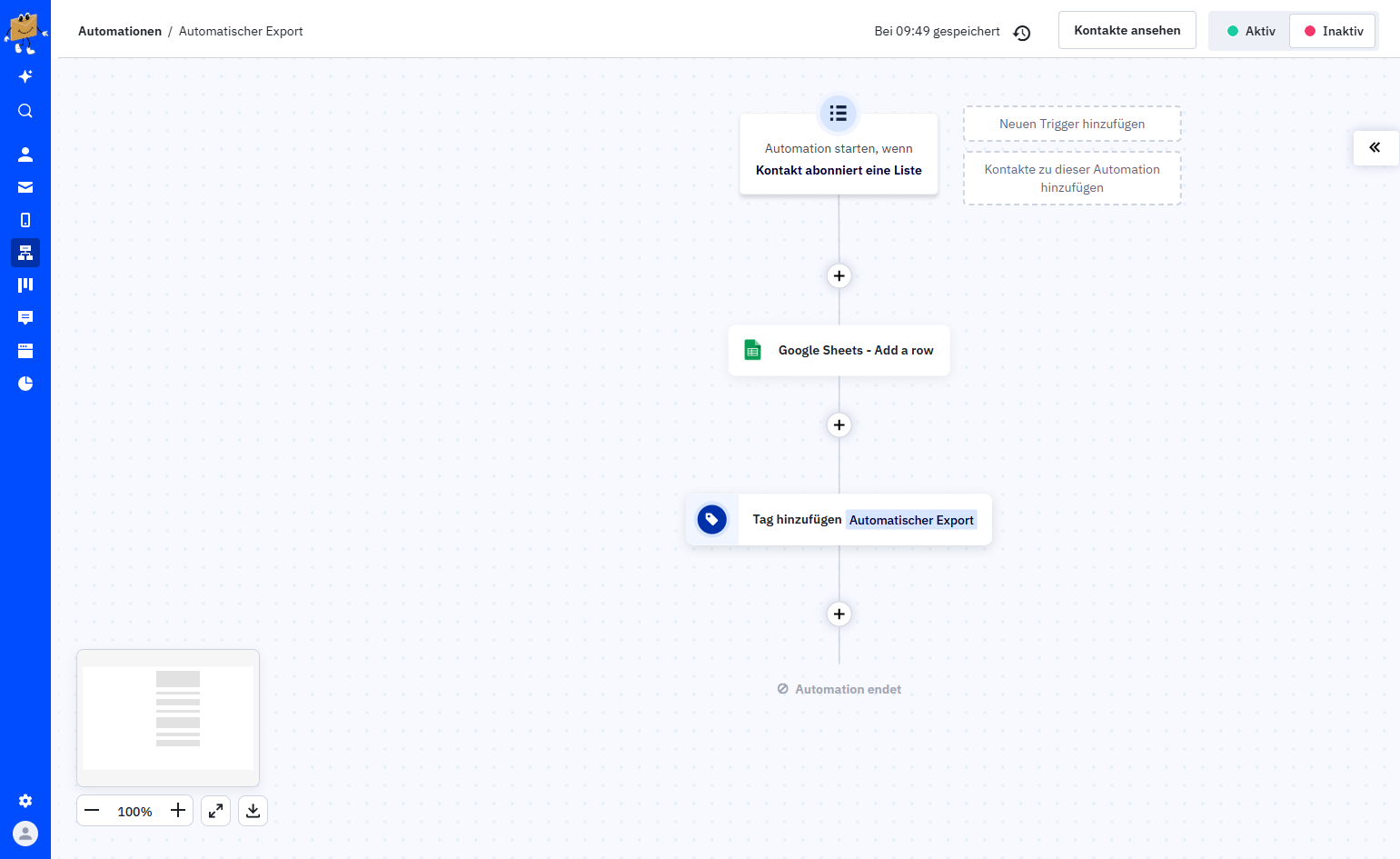Click Automatischer Export breadcrumb title
The height and width of the screenshot is (859, 1400).
click(x=241, y=31)
